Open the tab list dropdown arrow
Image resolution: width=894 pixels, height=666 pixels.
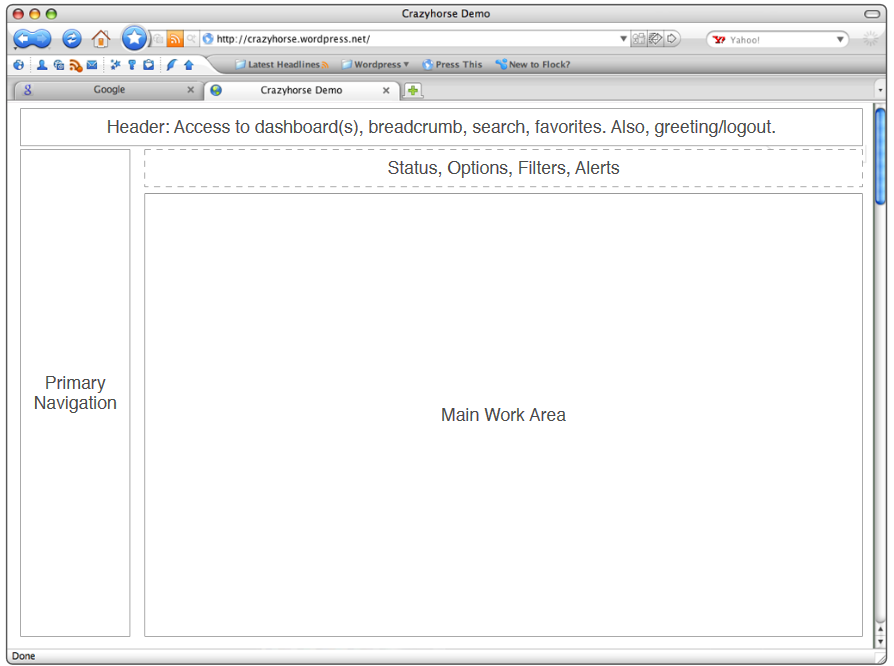tap(879, 90)
